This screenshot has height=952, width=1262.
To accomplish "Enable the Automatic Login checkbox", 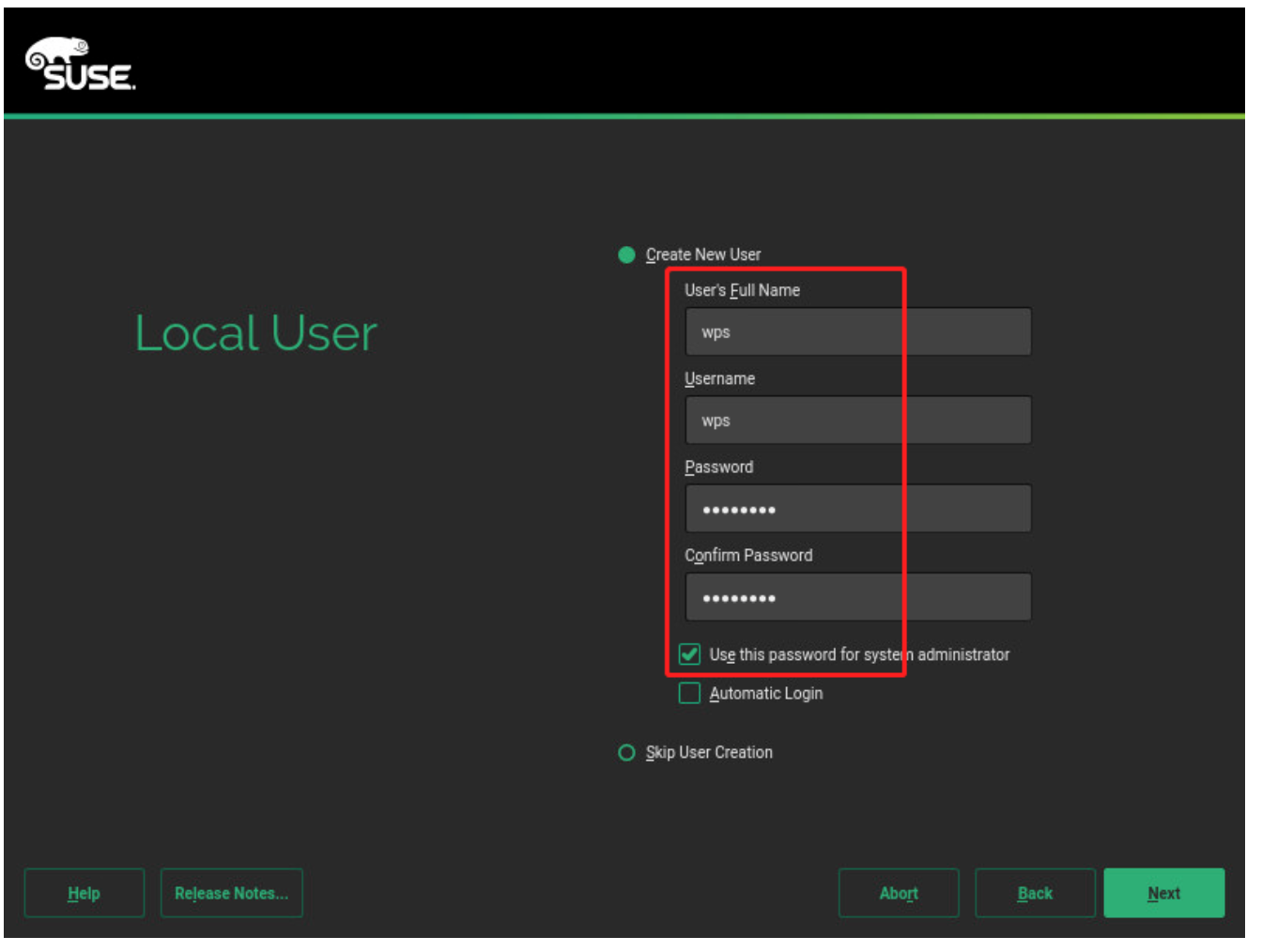I will 689,694.
